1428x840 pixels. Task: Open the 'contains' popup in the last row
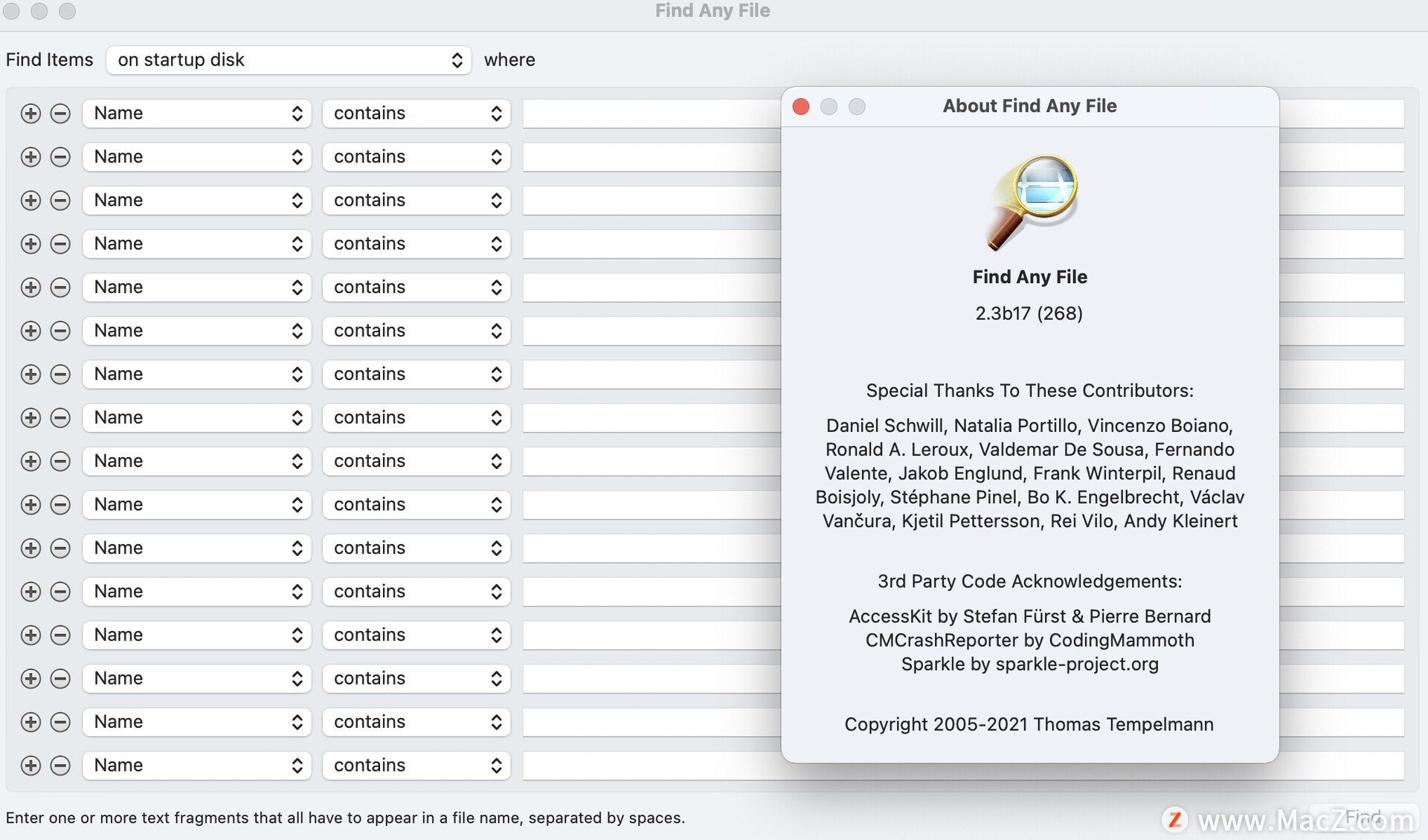coord(416,766)
